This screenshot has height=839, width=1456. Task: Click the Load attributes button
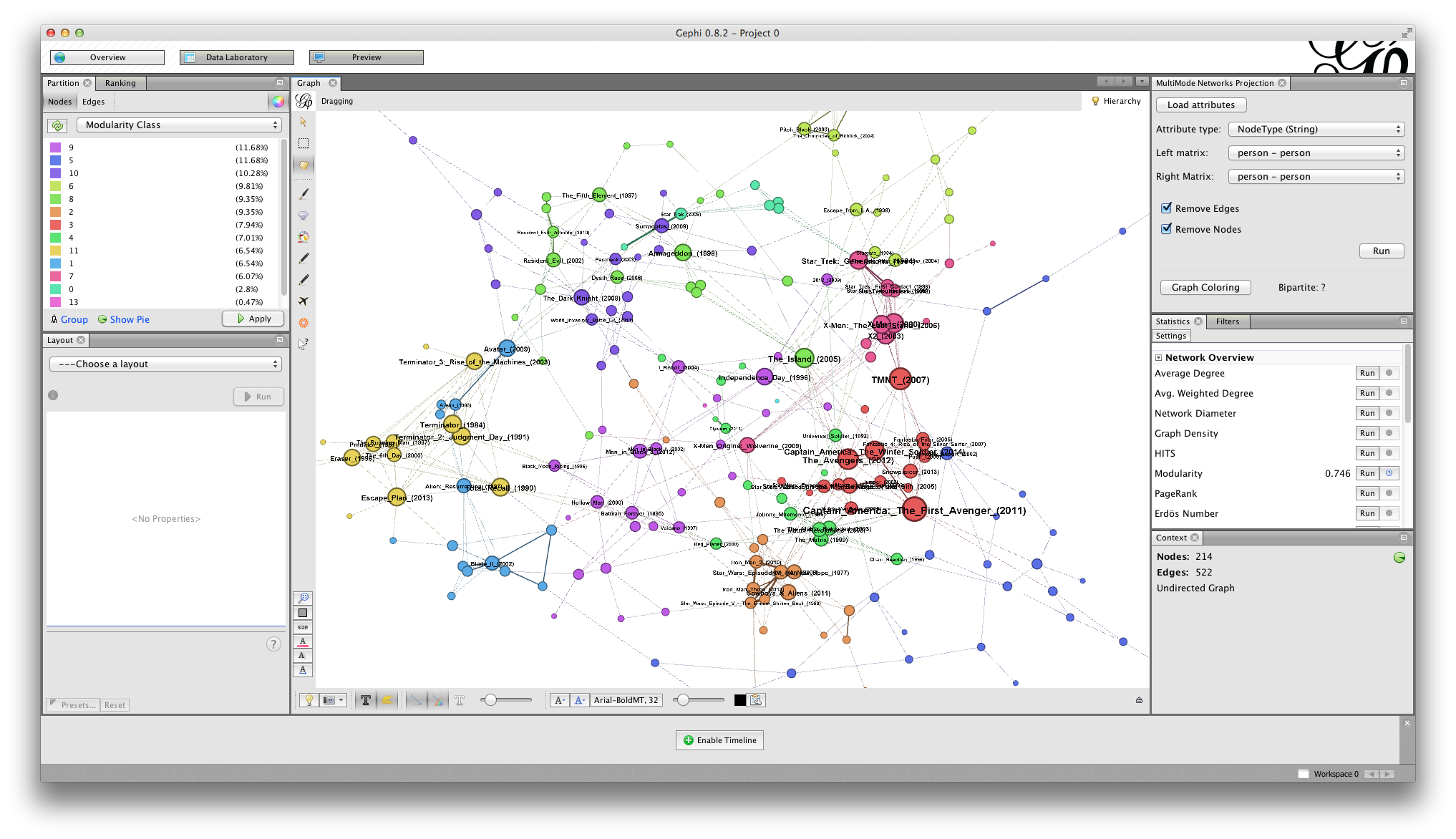click(1201, 105)
